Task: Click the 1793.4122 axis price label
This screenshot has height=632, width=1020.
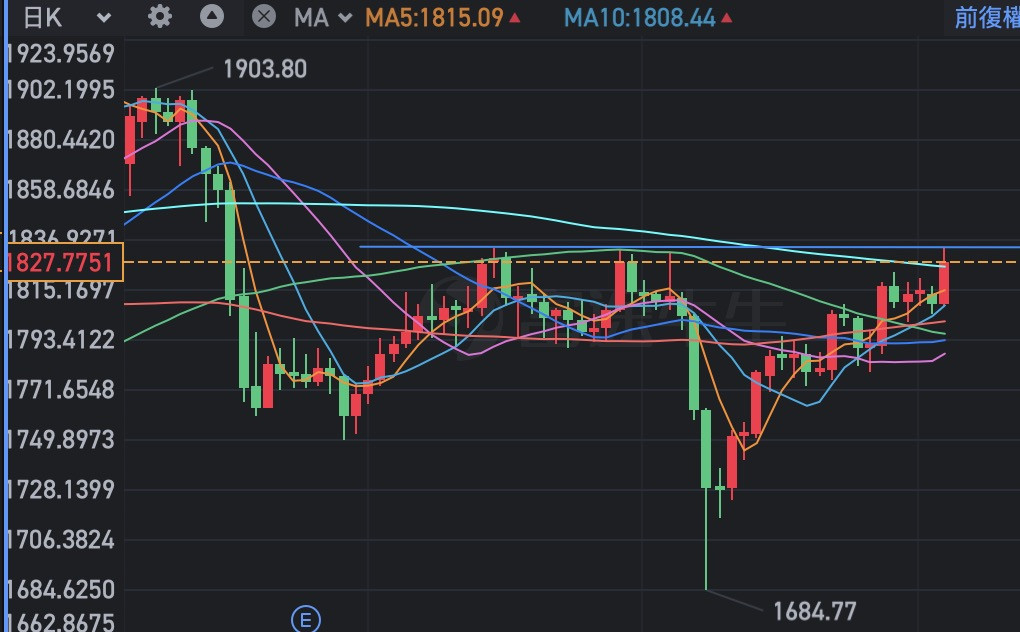Action: (61, 339)
